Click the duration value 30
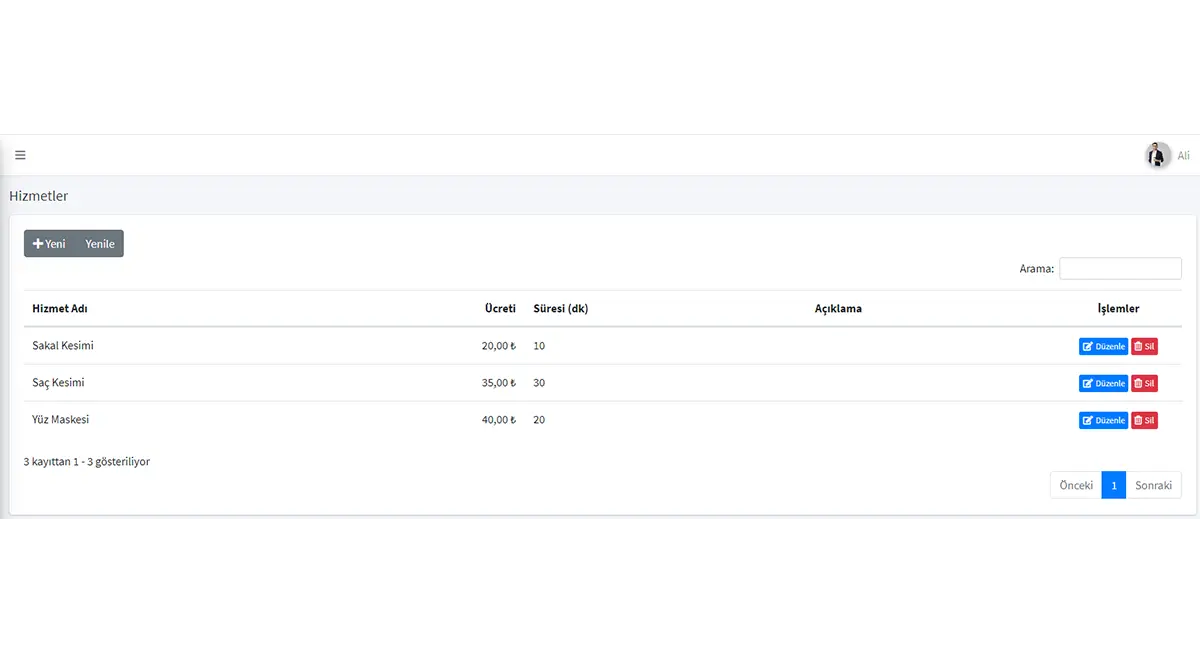 [x=539, y=383]
